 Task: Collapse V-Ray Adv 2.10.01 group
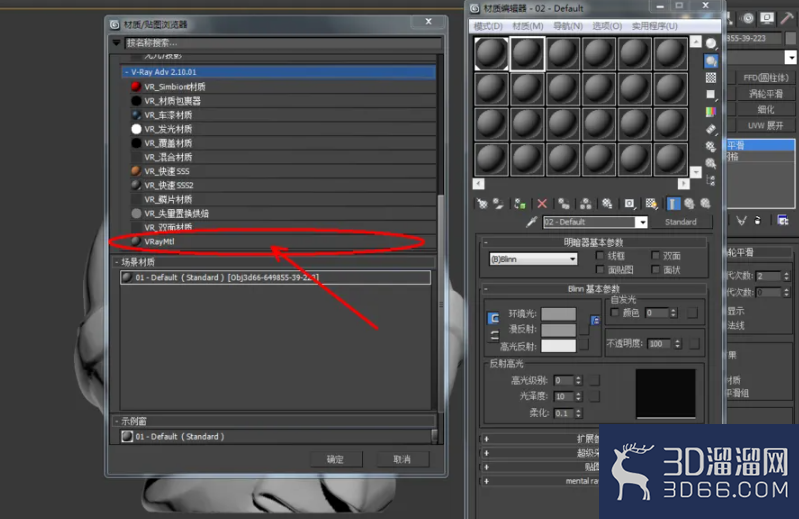point(126,72)
